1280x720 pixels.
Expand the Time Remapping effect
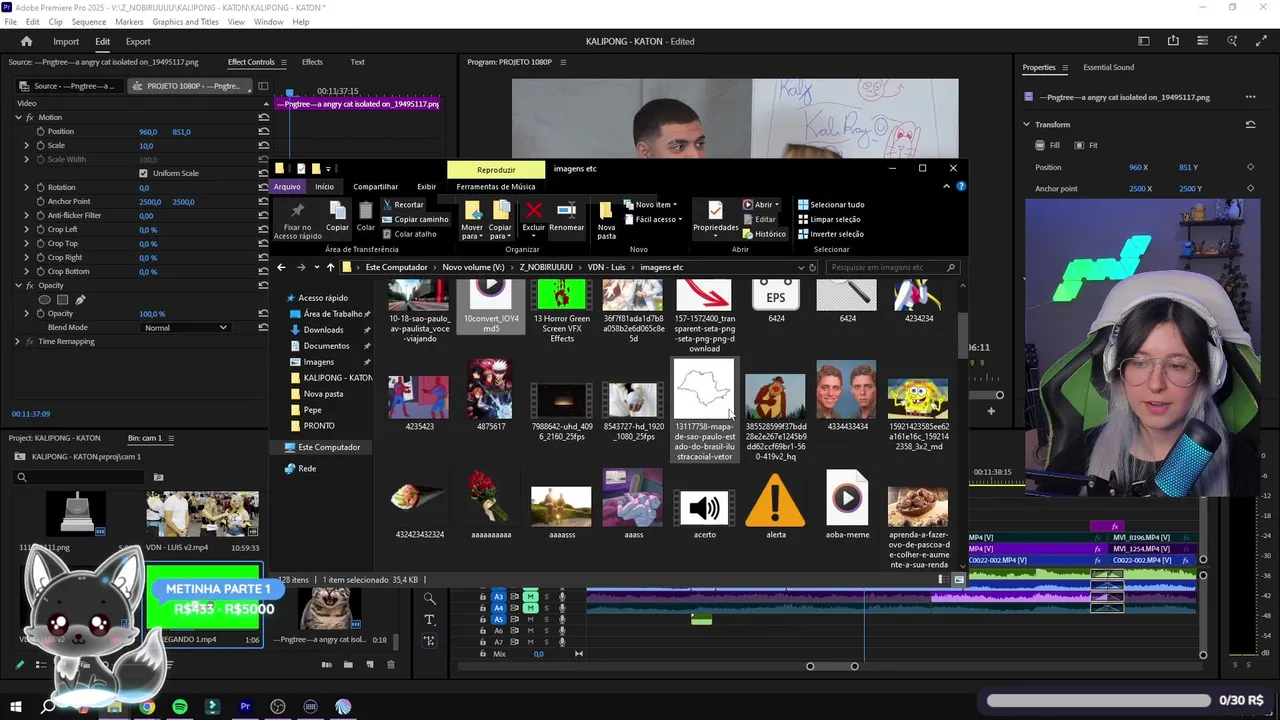[17, 341]
